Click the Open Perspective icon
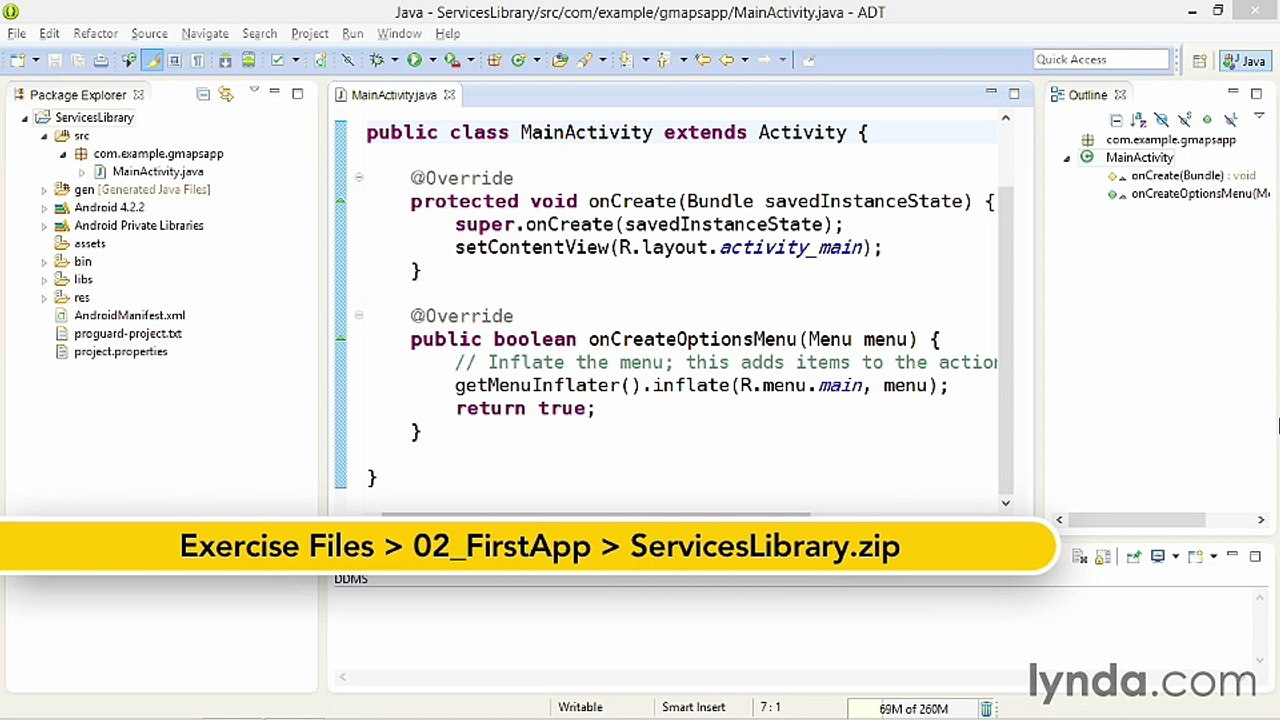The height and width of the screenshot is (720, 1280). coord(1199,61)
